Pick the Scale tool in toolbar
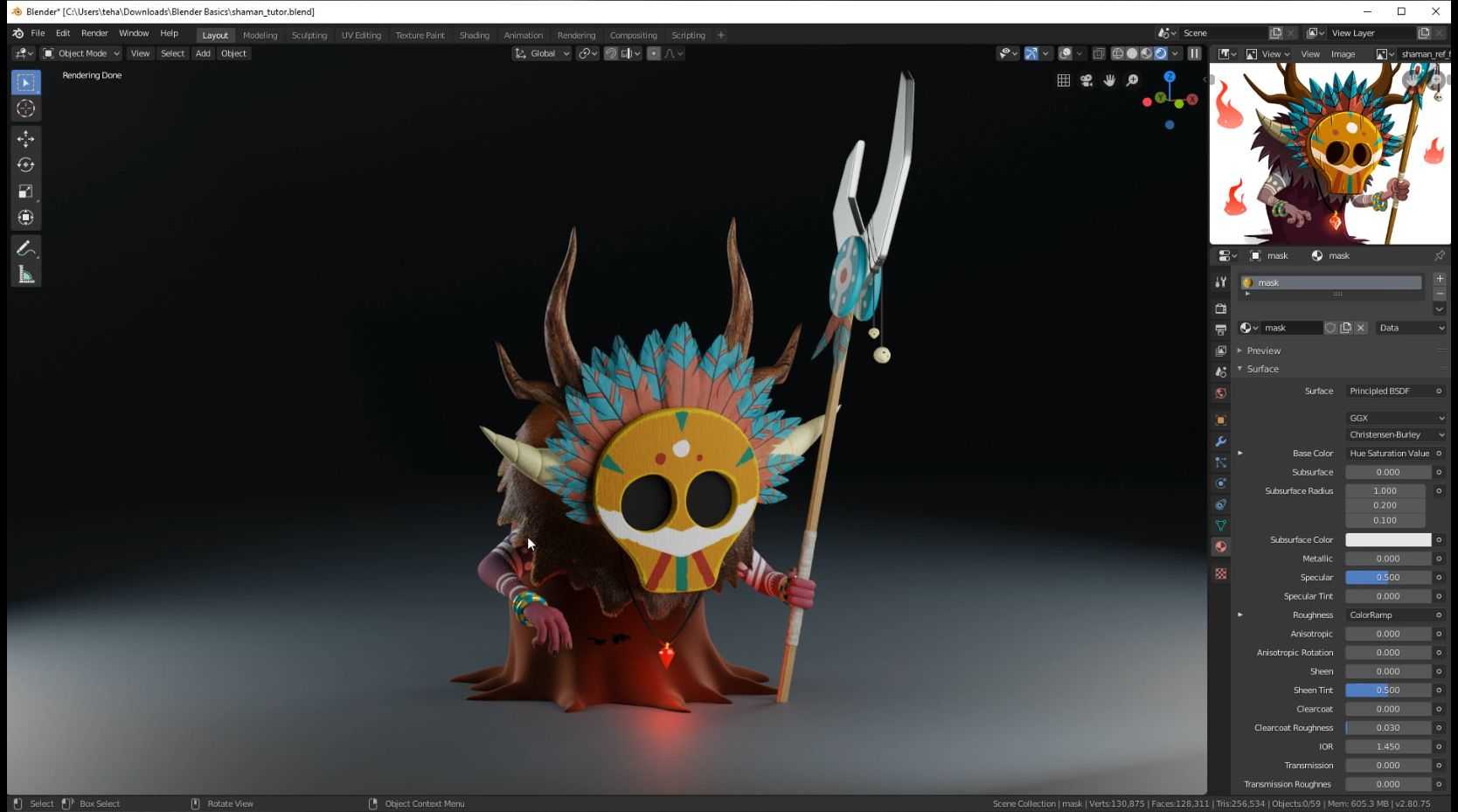The height and width of the screenshot is (812, 1458). tap(25, 191)
